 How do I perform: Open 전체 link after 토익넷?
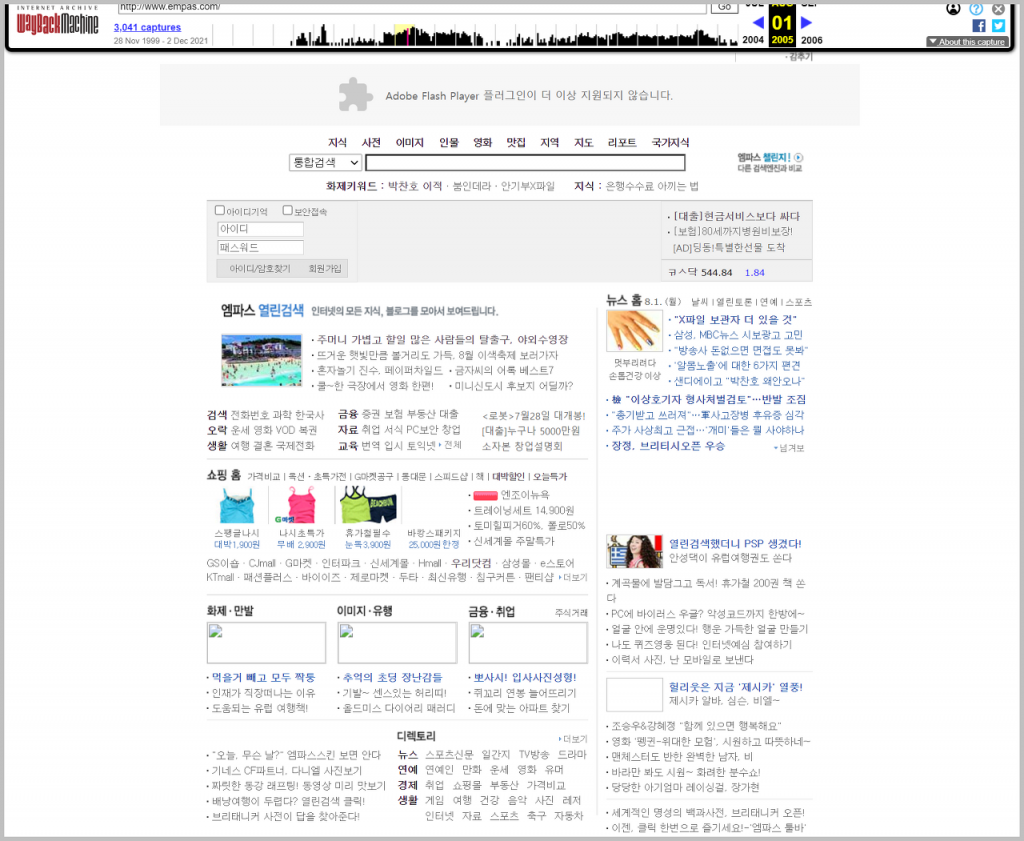coord(451,445)
